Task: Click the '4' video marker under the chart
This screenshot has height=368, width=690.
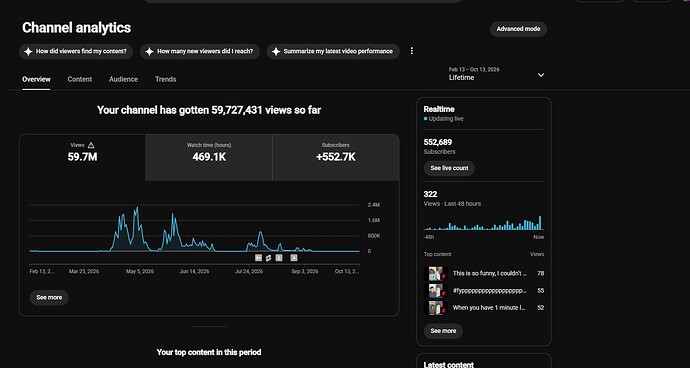Action: [x=294, y=258]
